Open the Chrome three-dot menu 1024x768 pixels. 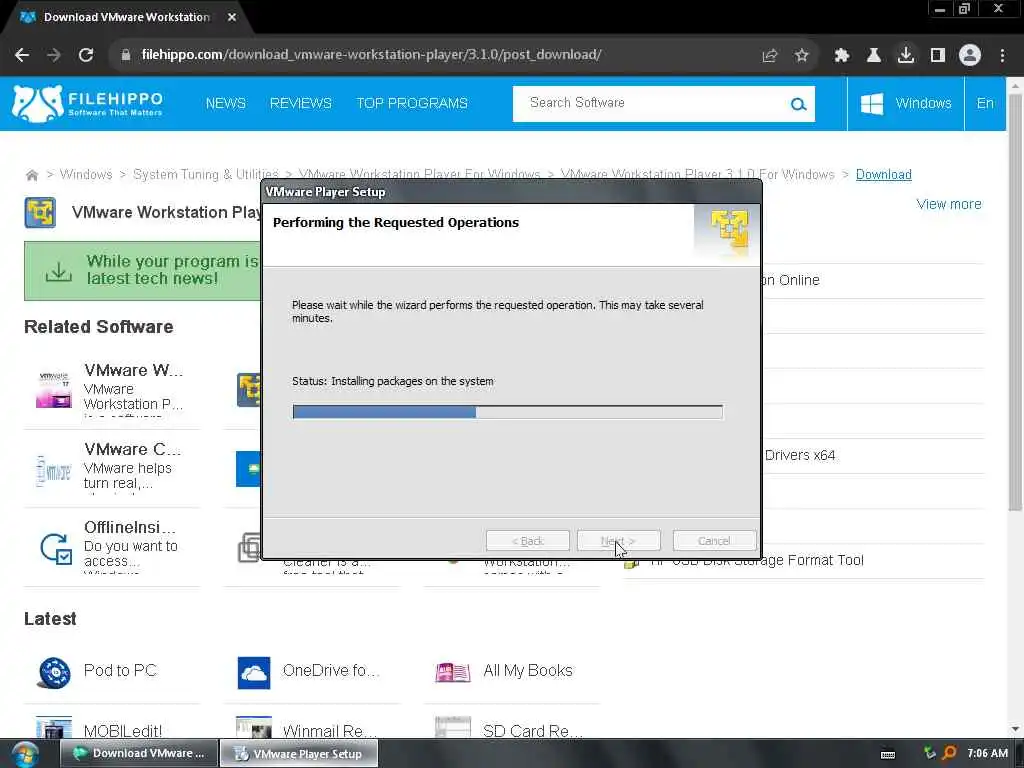(x=1002, y=56)
